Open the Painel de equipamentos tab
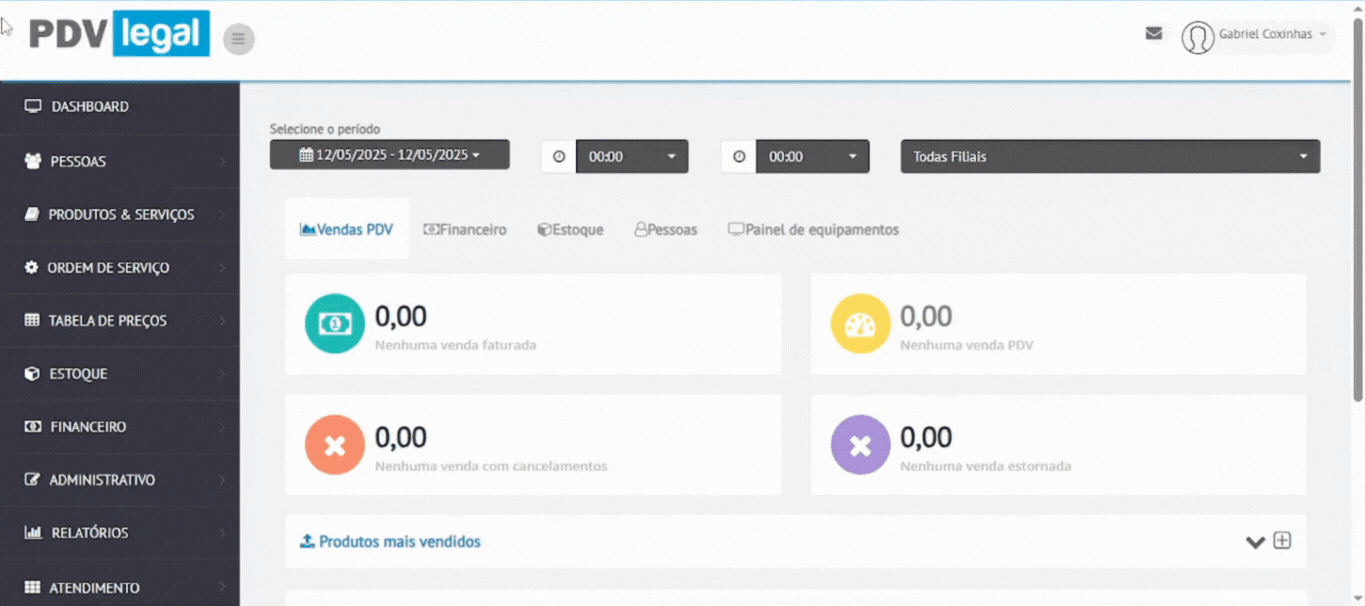 (x=813, y=230)
